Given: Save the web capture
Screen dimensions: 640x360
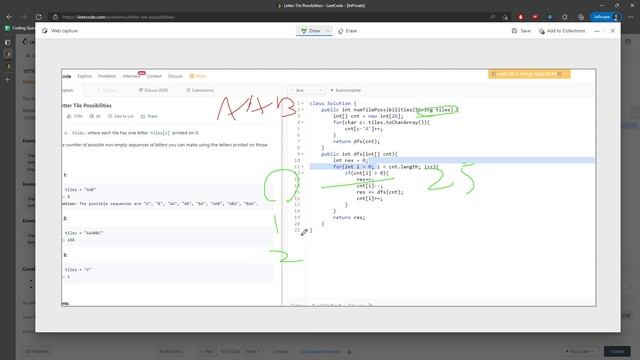Looking at the screenshot, I should pyautogui.click(x=521, y=31).
